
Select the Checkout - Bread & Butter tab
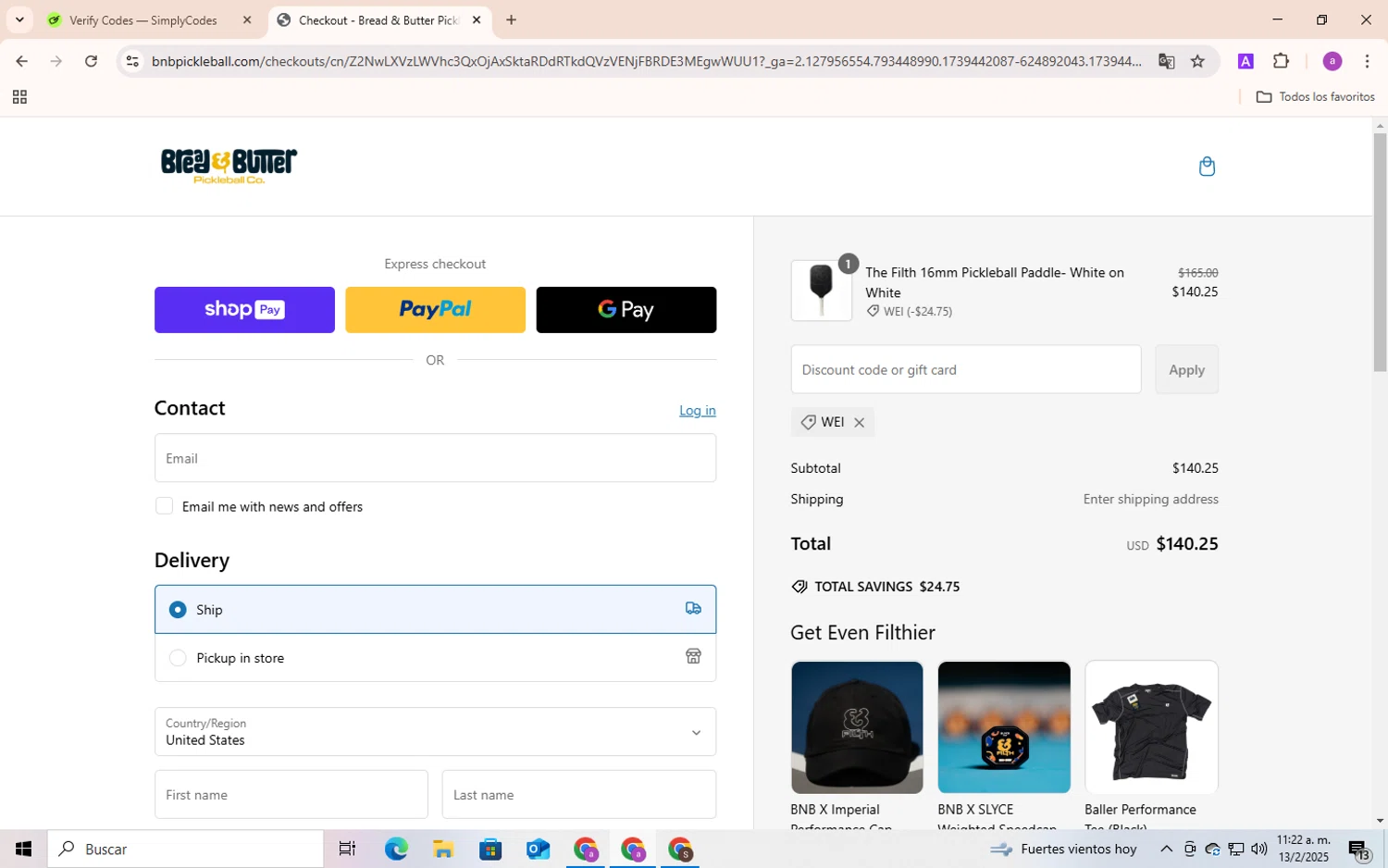pyautogui.click(x=379, y=19)
